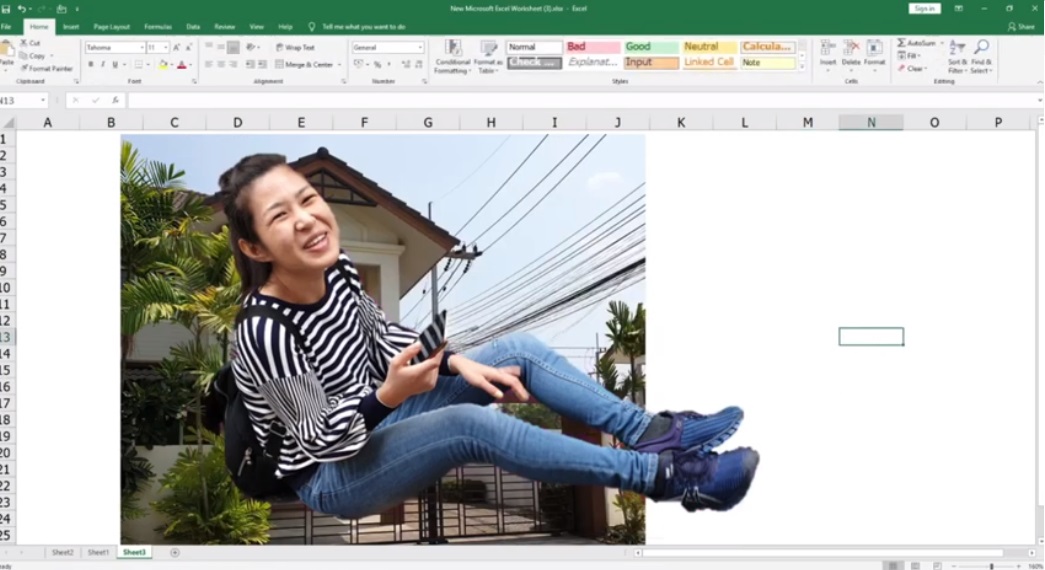Click the Format Painter icon
Viewport: 1045px width, 570px height.
point(24,69)
